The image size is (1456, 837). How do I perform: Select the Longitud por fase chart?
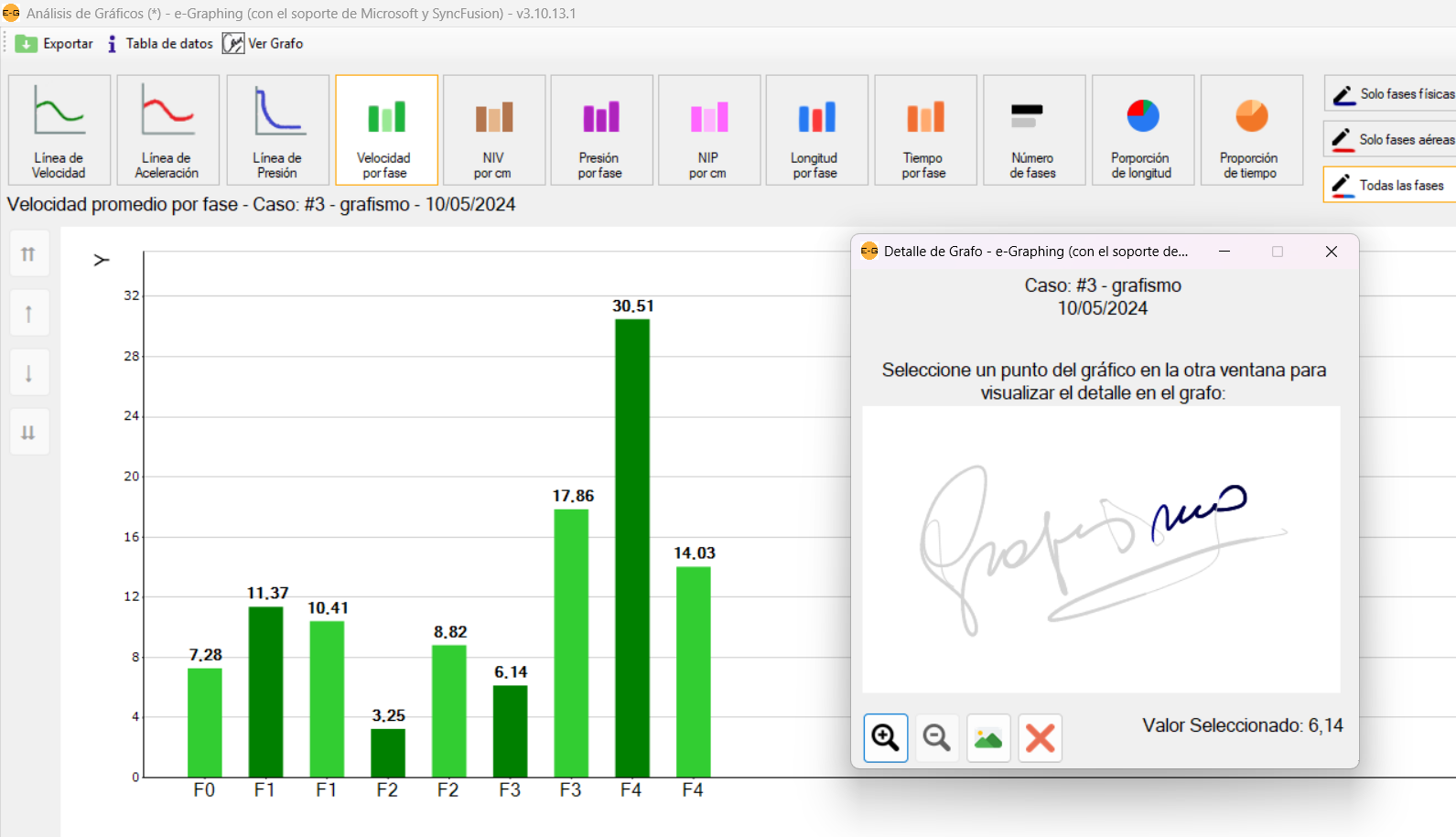(x=816, y=130)
